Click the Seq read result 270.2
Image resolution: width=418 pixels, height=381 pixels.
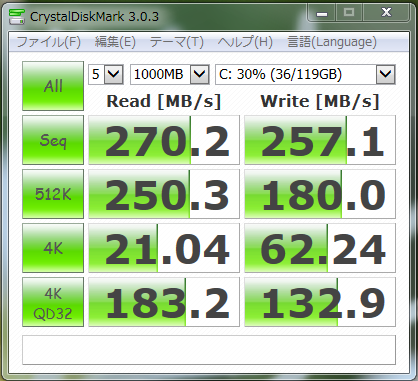(164, 140)
